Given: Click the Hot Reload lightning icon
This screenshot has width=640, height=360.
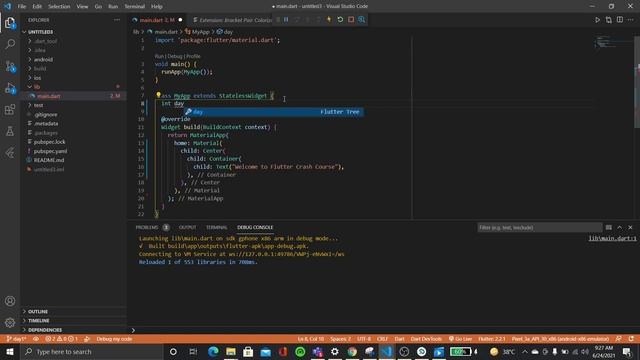Looking at the screenshot, I should coord(329,20).
